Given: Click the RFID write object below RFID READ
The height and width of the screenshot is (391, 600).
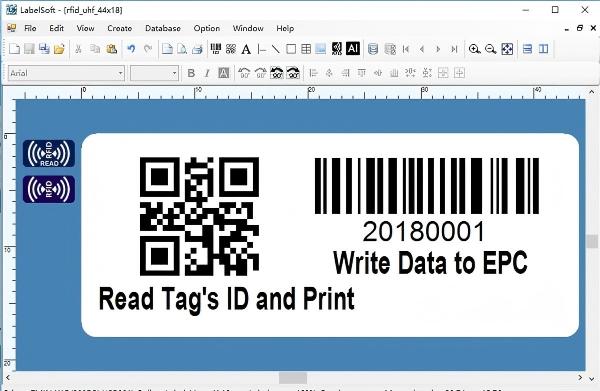Looking at the screenshot, I should pyautogui.click(x=49, y=189).
